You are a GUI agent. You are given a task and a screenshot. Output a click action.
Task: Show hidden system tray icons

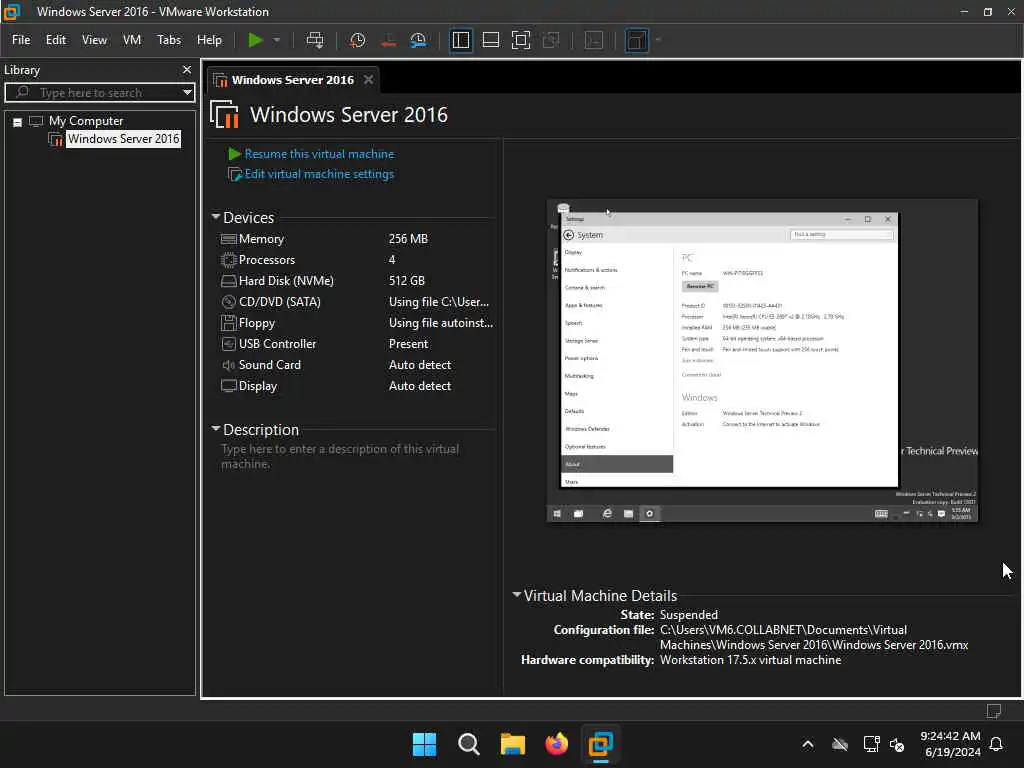(808, 744)
